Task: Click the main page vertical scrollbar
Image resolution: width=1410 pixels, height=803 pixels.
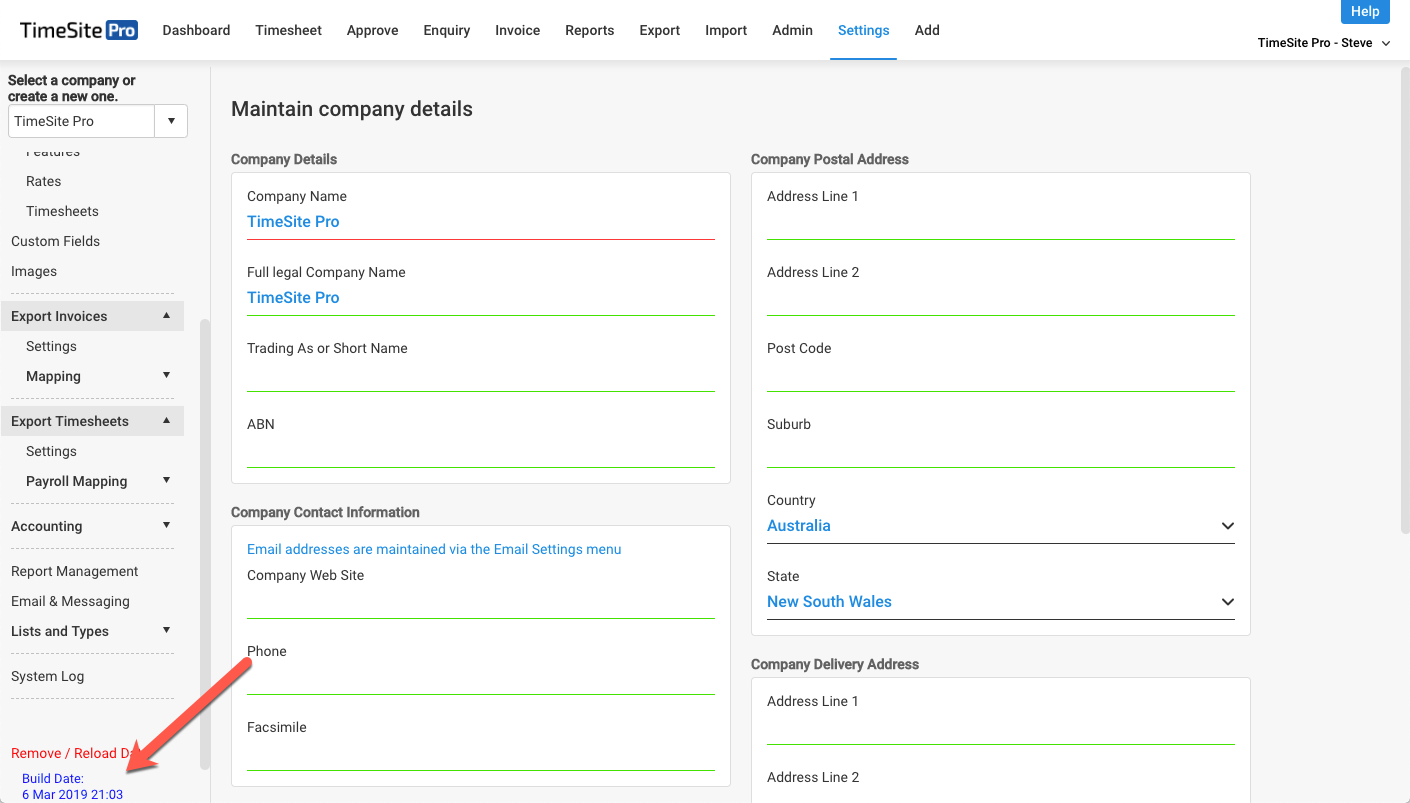Action: [x=1404, y=298]
